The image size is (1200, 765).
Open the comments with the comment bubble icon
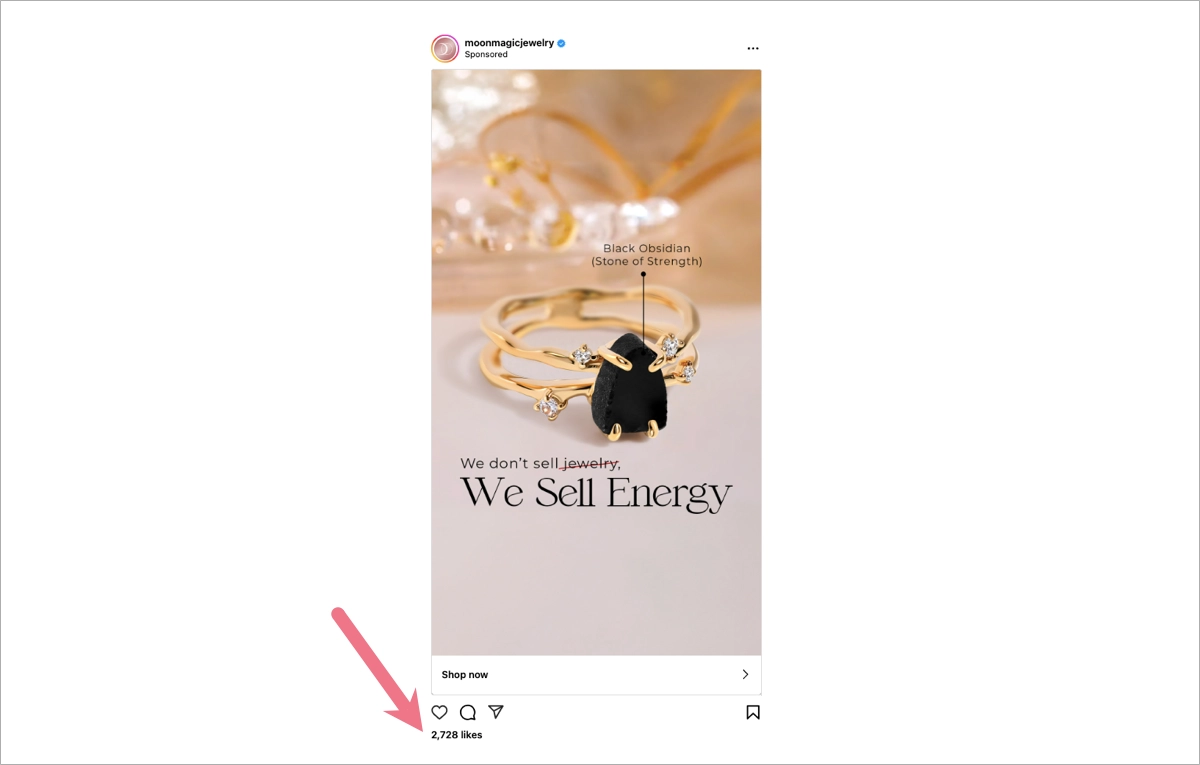click(x=468, y=712)
